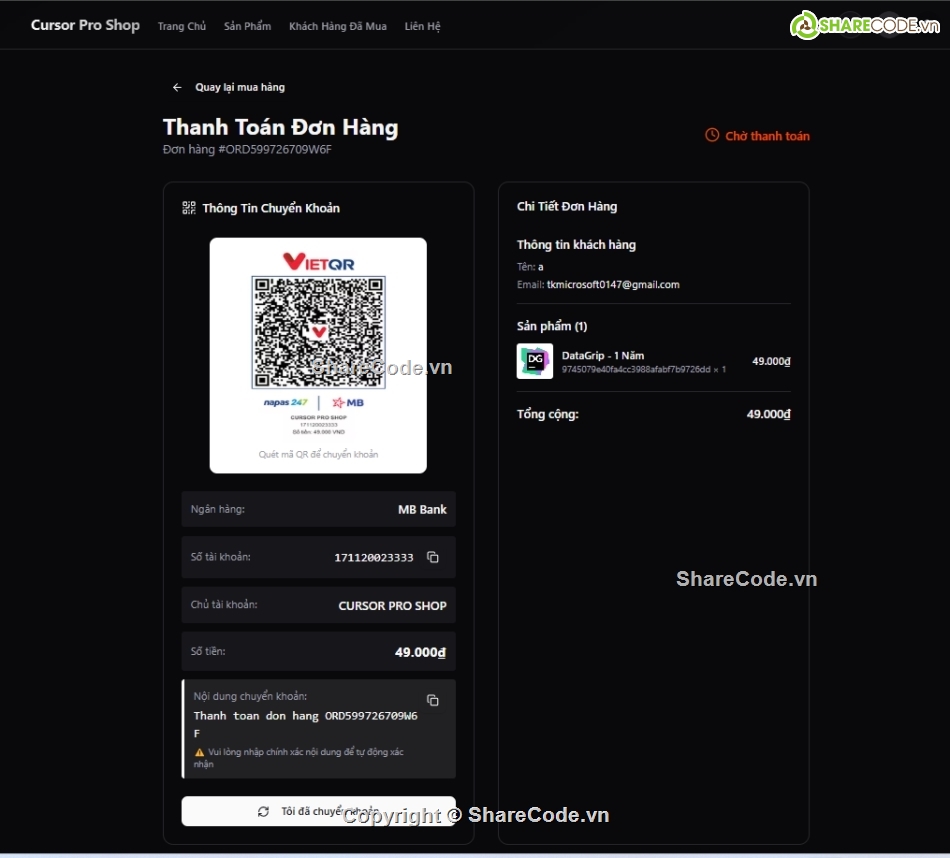Click the clock icon next to Chờ thanh toán

(x=711, y=135)
